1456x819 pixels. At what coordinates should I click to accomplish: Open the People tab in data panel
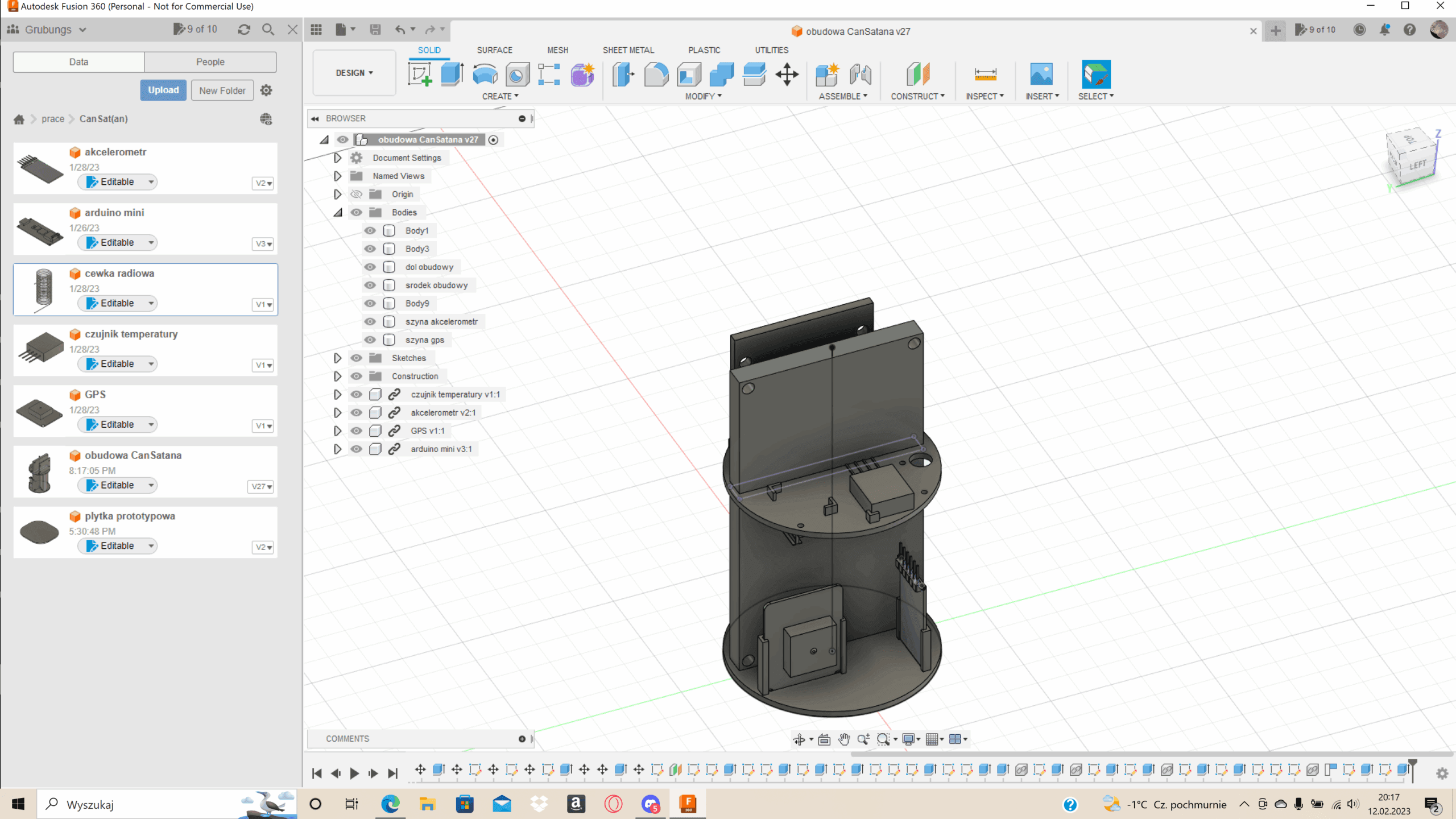[x=210, y=62]
